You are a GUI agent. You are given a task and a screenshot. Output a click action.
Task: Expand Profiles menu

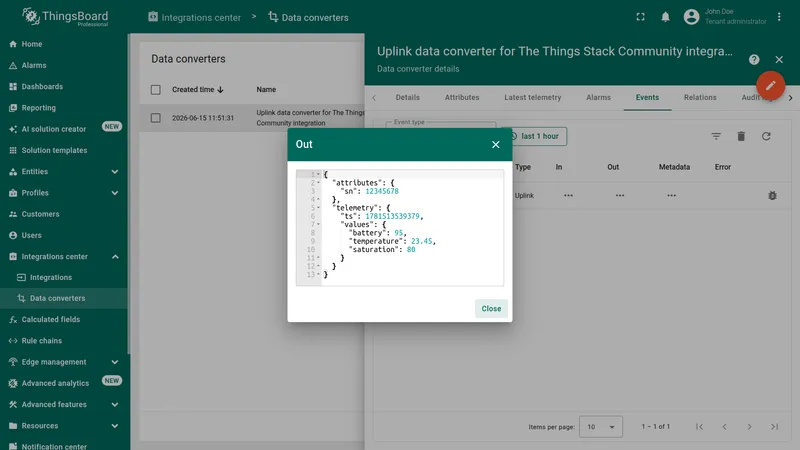click(x=115, y=193)
